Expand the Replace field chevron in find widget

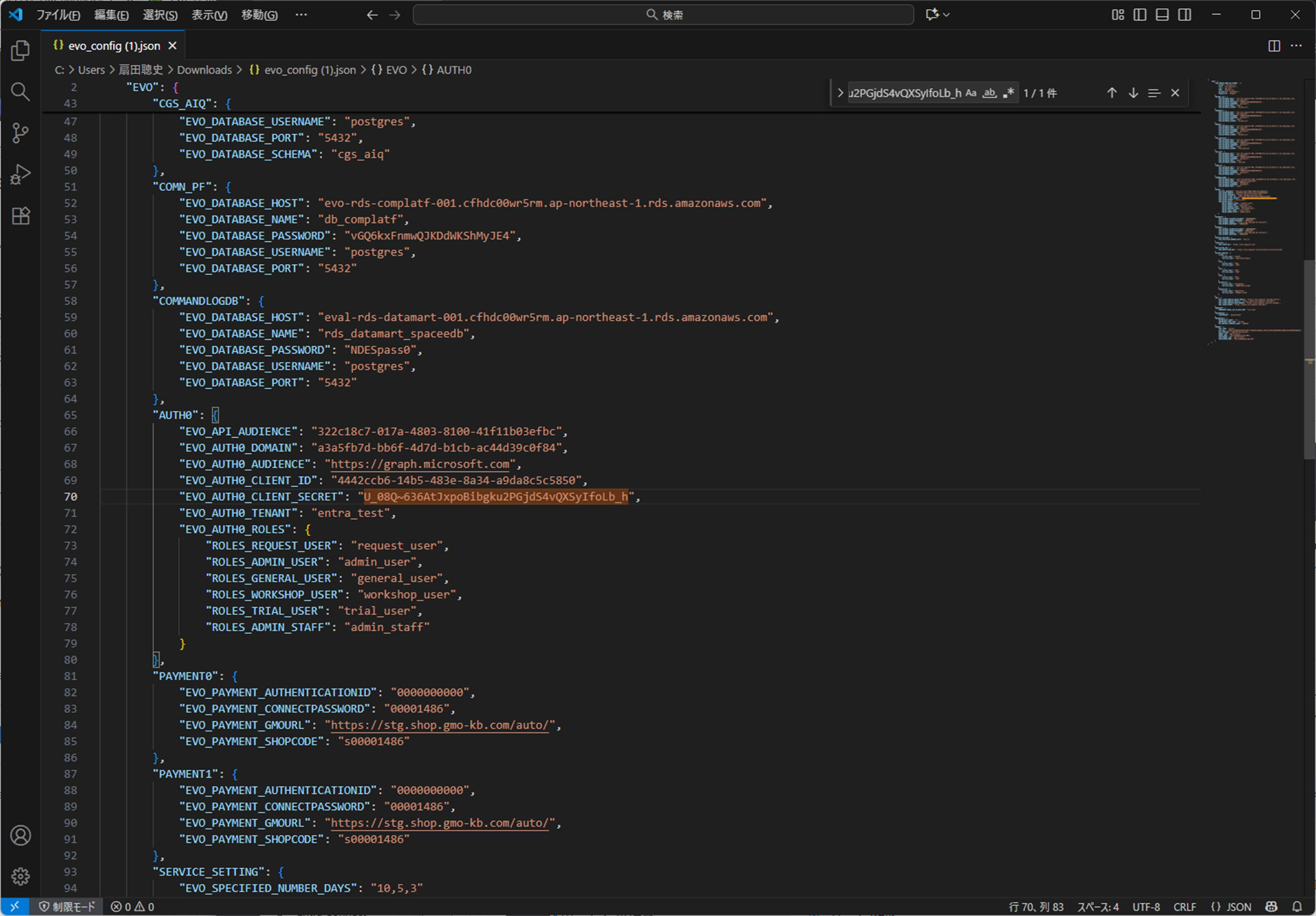click(x=840, y=93)
